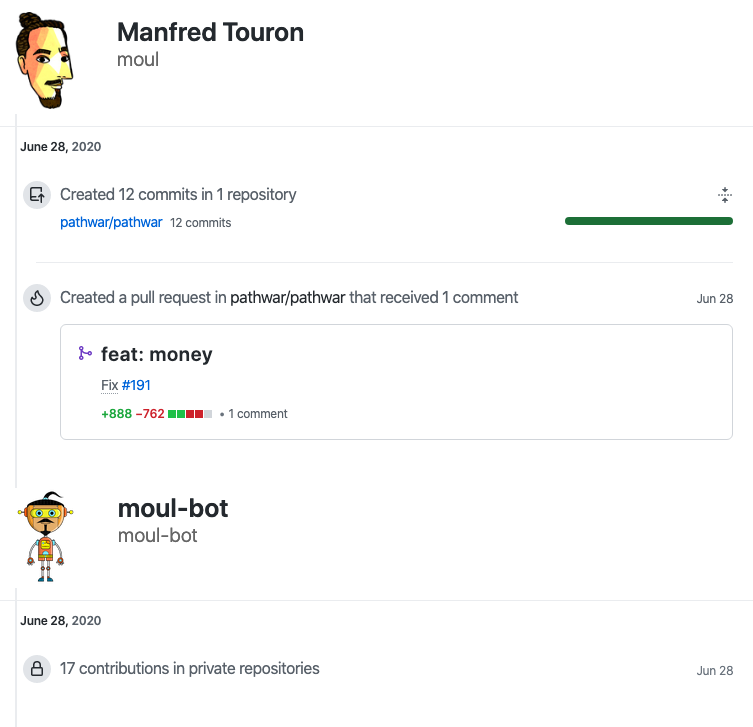The height and width of the screenshot is (727, 753).
Task: Click the Manfred Touron name heading
Action: [210, 33]
